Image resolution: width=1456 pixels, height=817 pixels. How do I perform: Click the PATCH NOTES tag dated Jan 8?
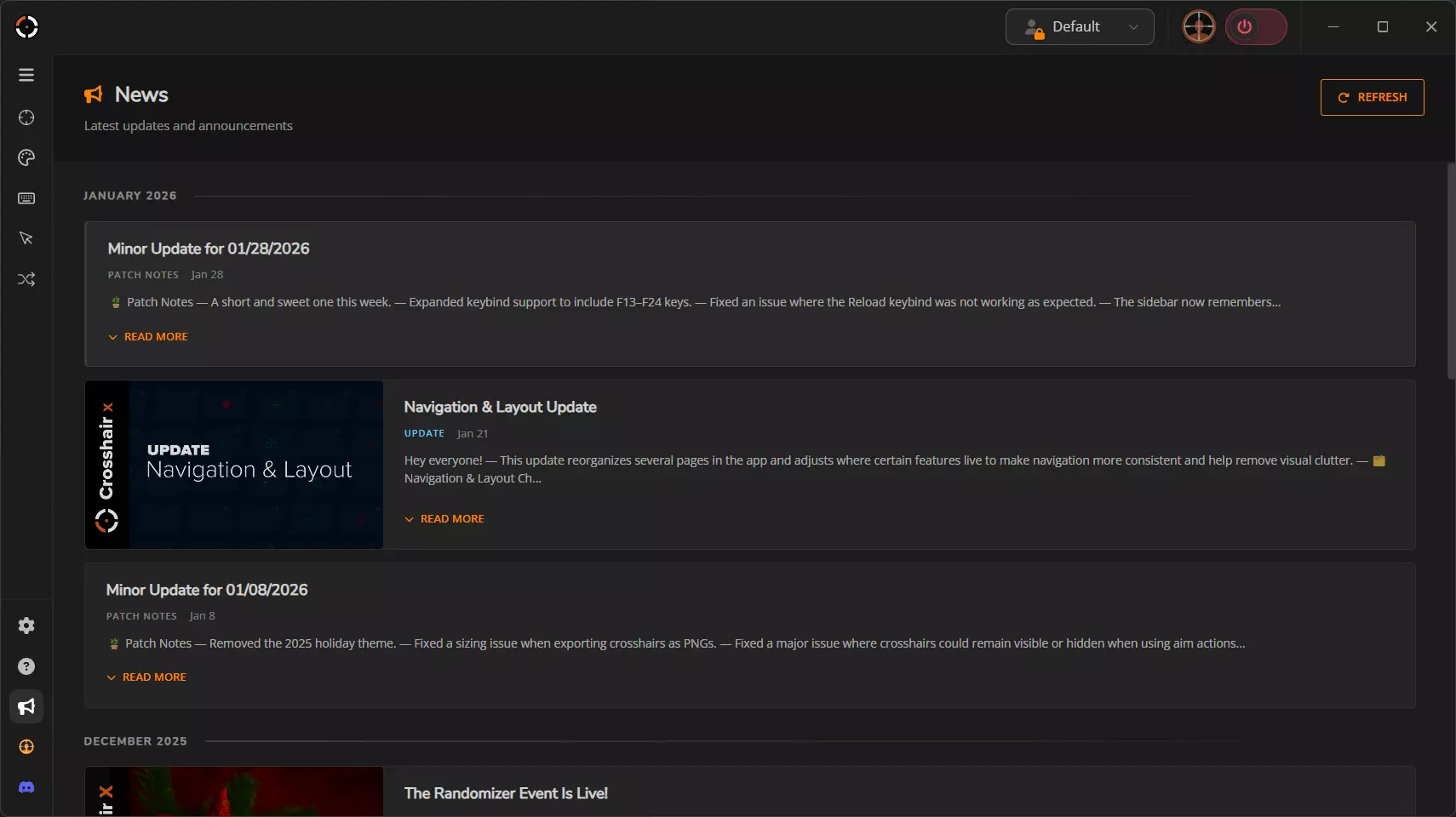pyautogui.click(x=141, y=616)
